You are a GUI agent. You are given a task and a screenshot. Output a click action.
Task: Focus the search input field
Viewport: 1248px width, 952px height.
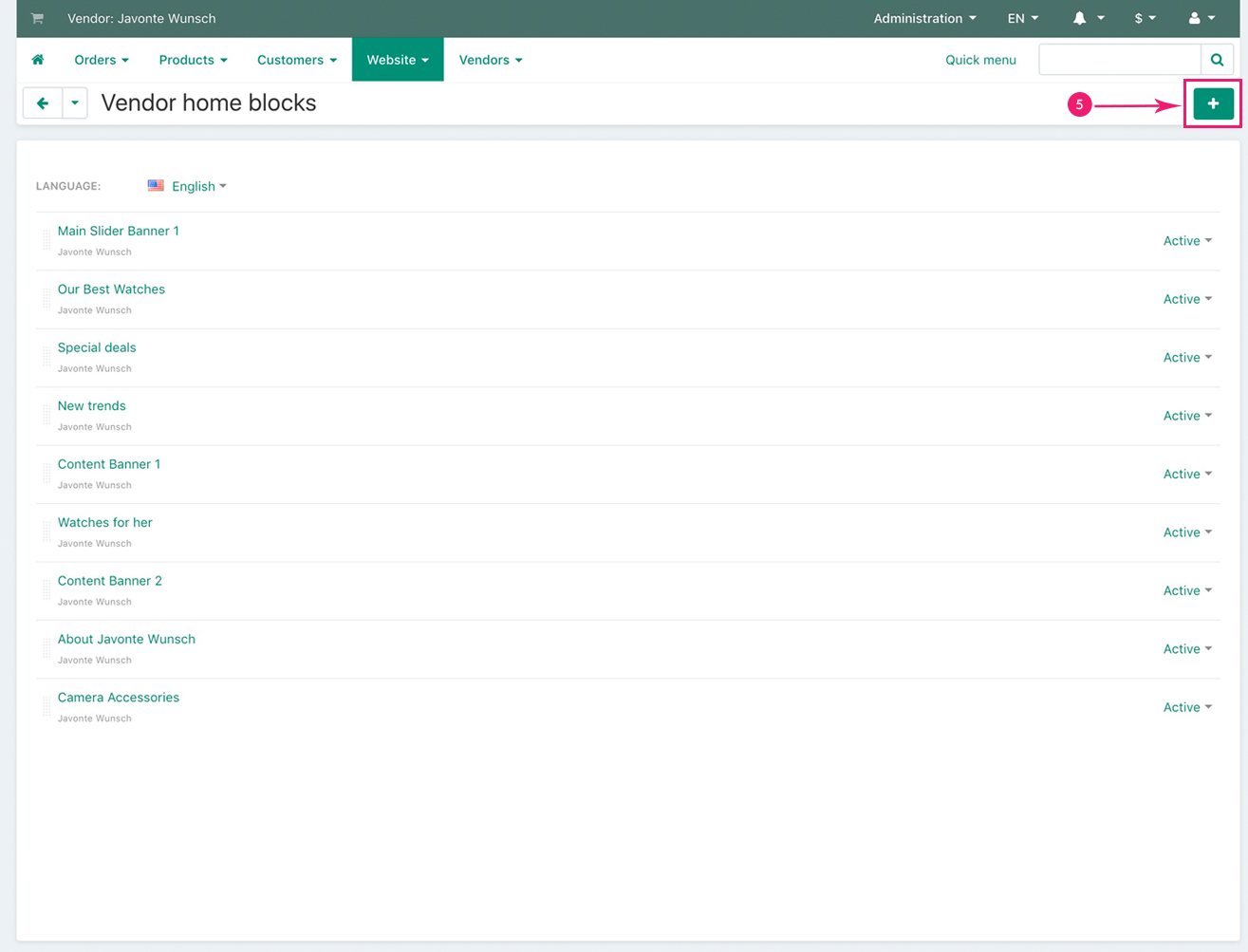(1119, 60)
